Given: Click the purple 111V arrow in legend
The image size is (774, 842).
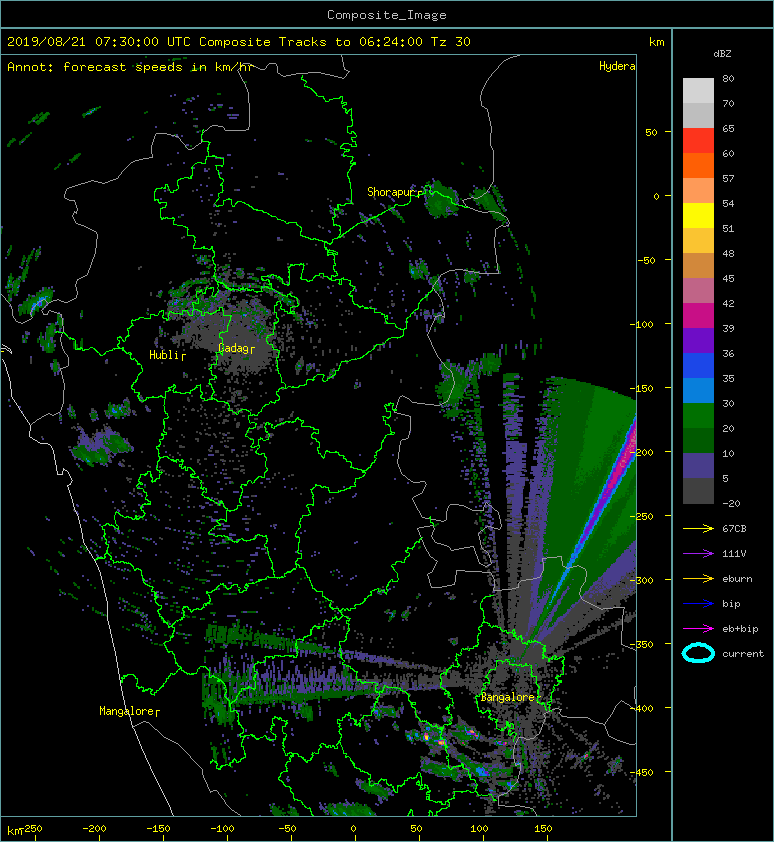Looking at the screenshot, I should (698, 554).
